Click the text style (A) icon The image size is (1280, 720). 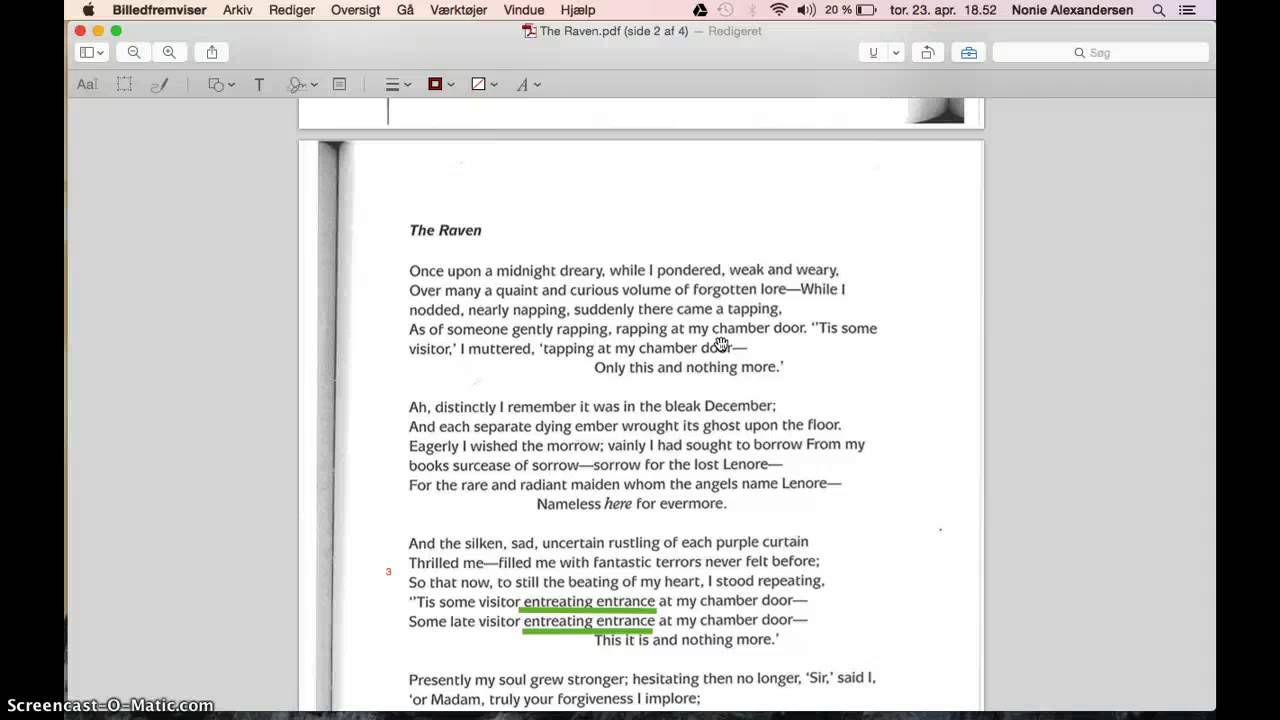(522, 85)
